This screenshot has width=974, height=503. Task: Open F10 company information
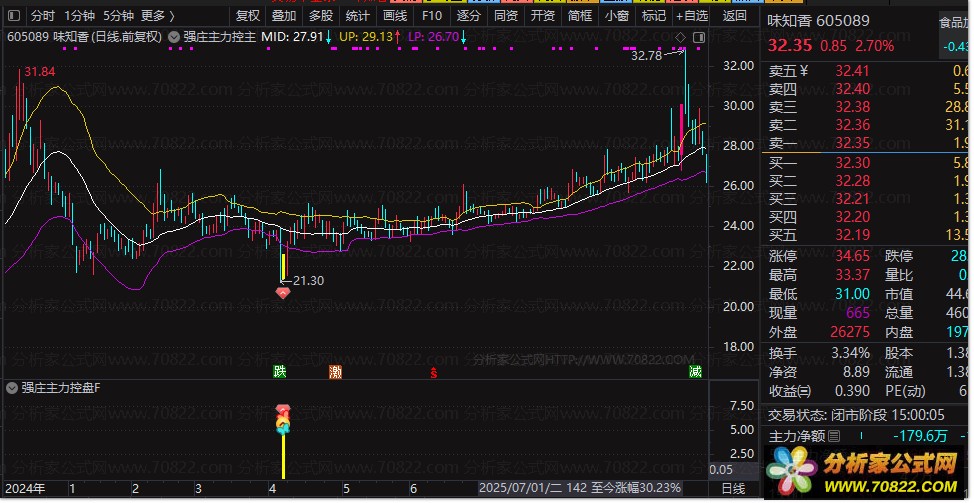(x=432, y=16)
